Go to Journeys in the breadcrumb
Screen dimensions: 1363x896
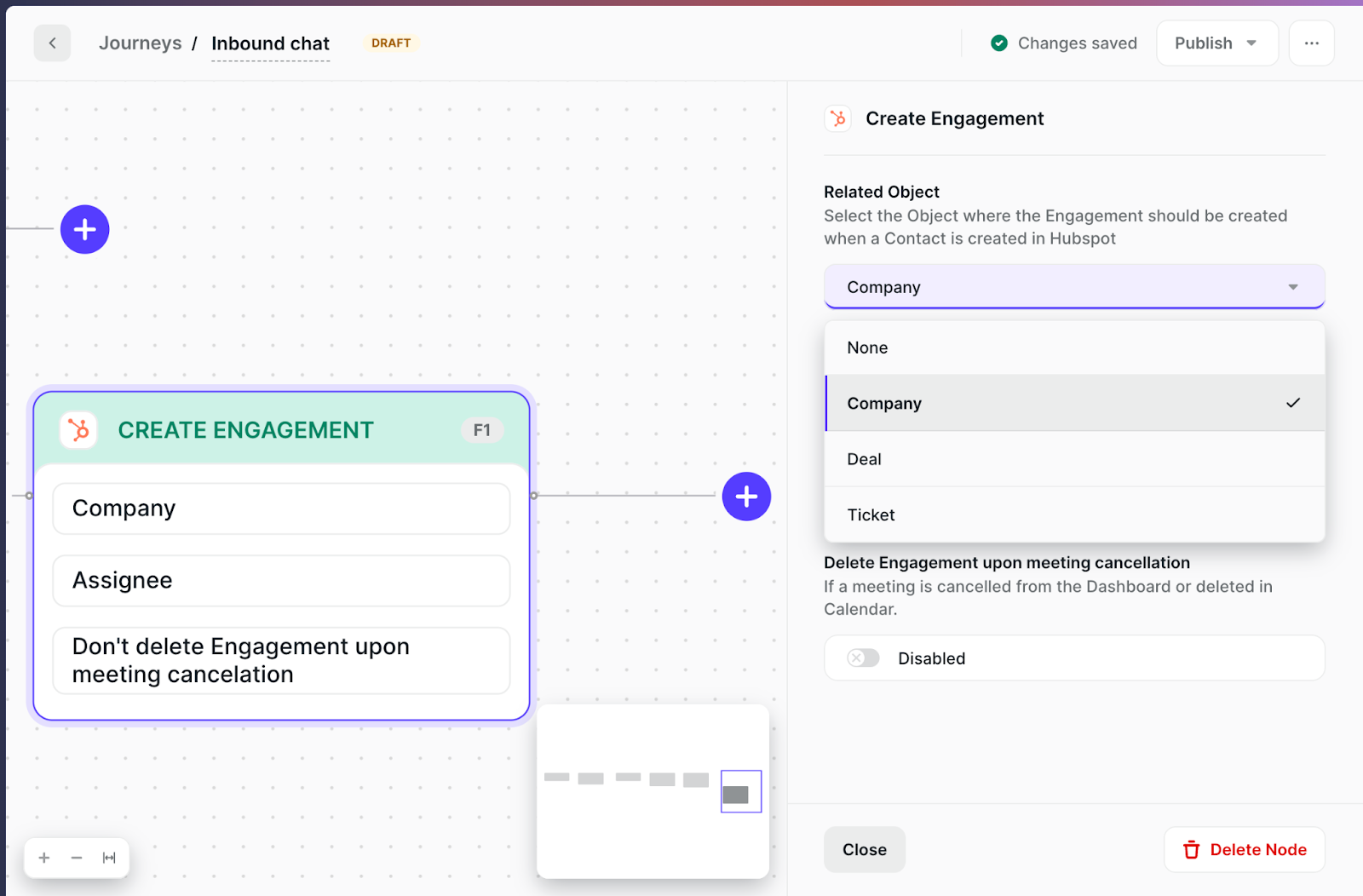tap(140, 43)
